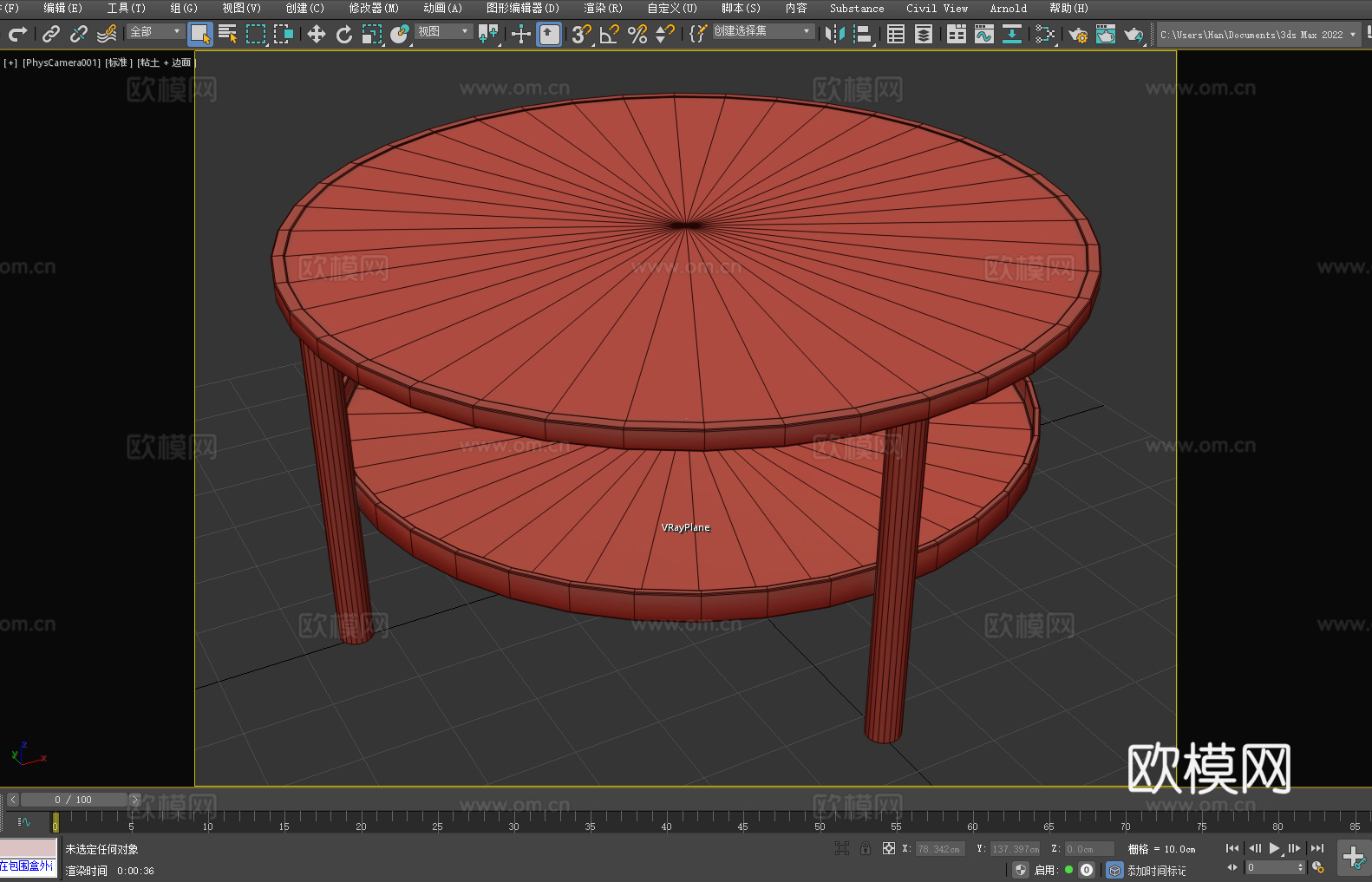
Task: Click the Mirror tool icon
Action: pyautogui.click(x=835, y=34)
